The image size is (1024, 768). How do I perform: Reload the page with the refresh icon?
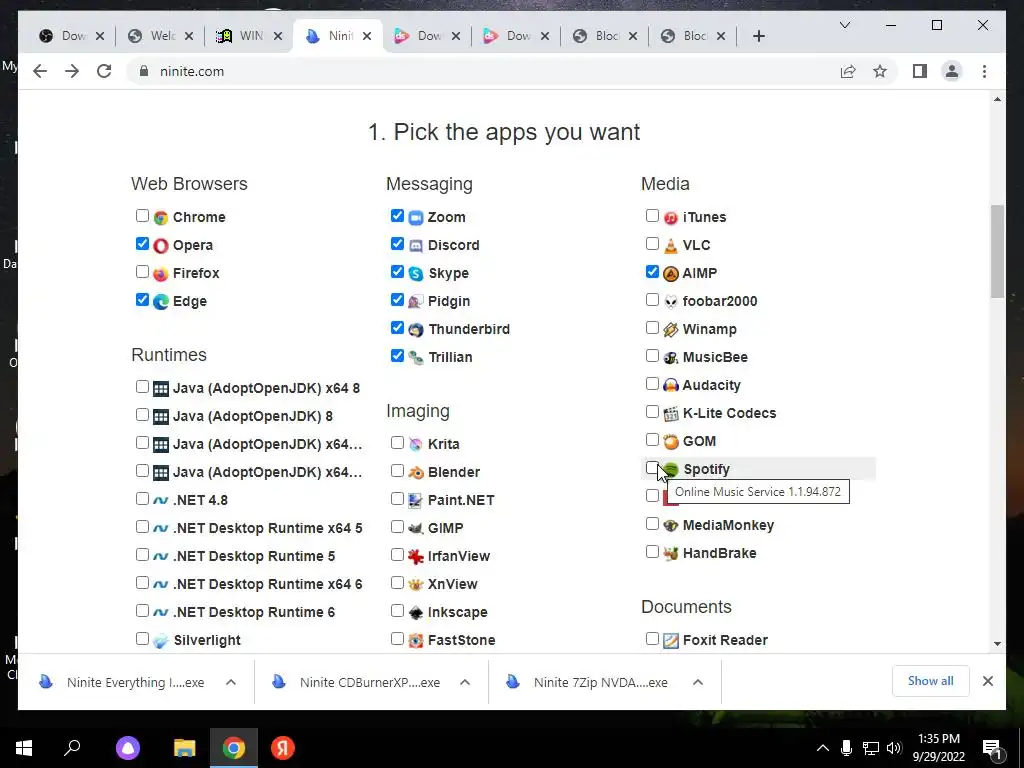pos(104,71)
